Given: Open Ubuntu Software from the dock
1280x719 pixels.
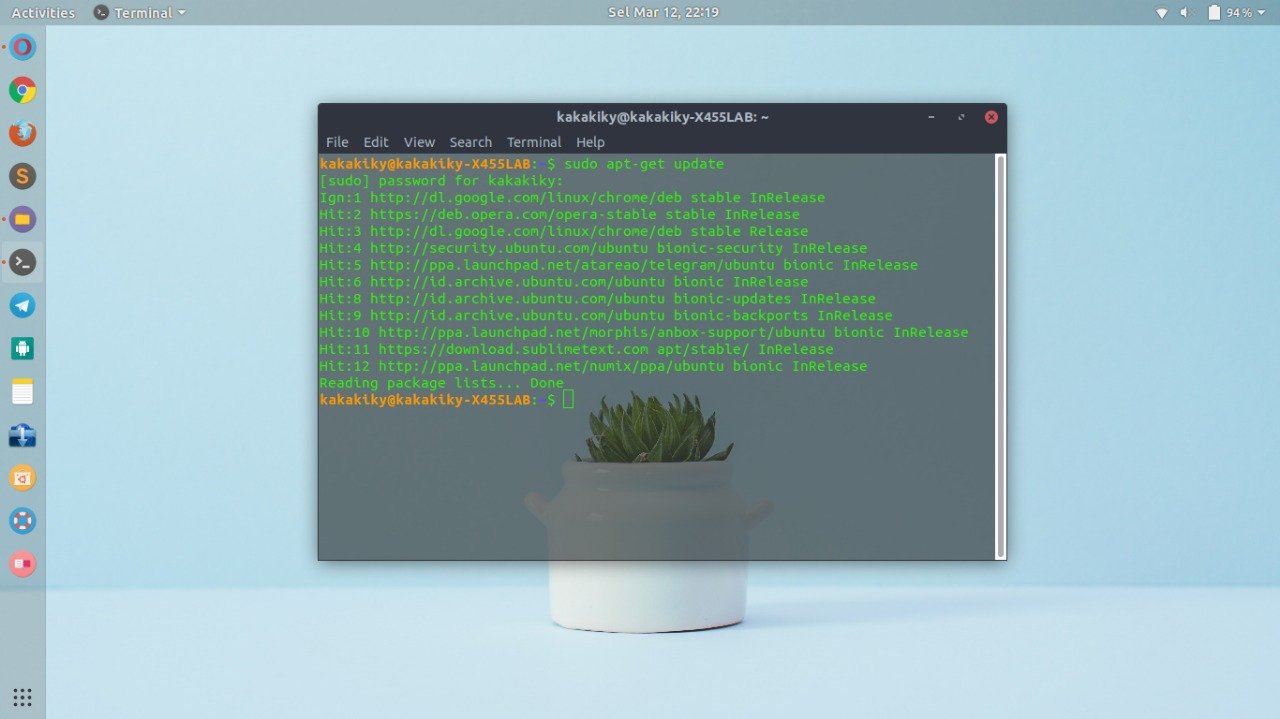Looking at the screenshot, I should click(x=23, y=478).
